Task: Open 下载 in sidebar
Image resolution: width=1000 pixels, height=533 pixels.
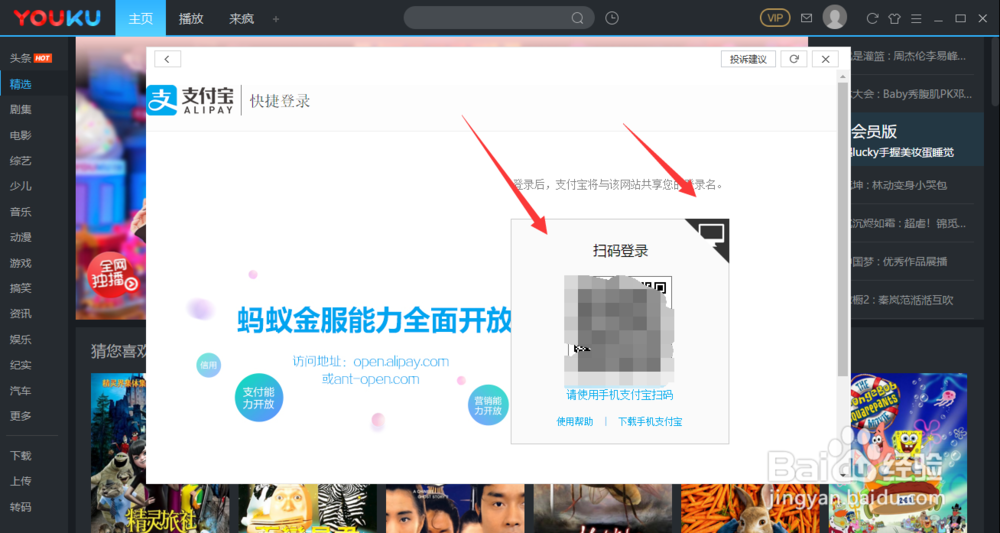Action: pos(21,456)
